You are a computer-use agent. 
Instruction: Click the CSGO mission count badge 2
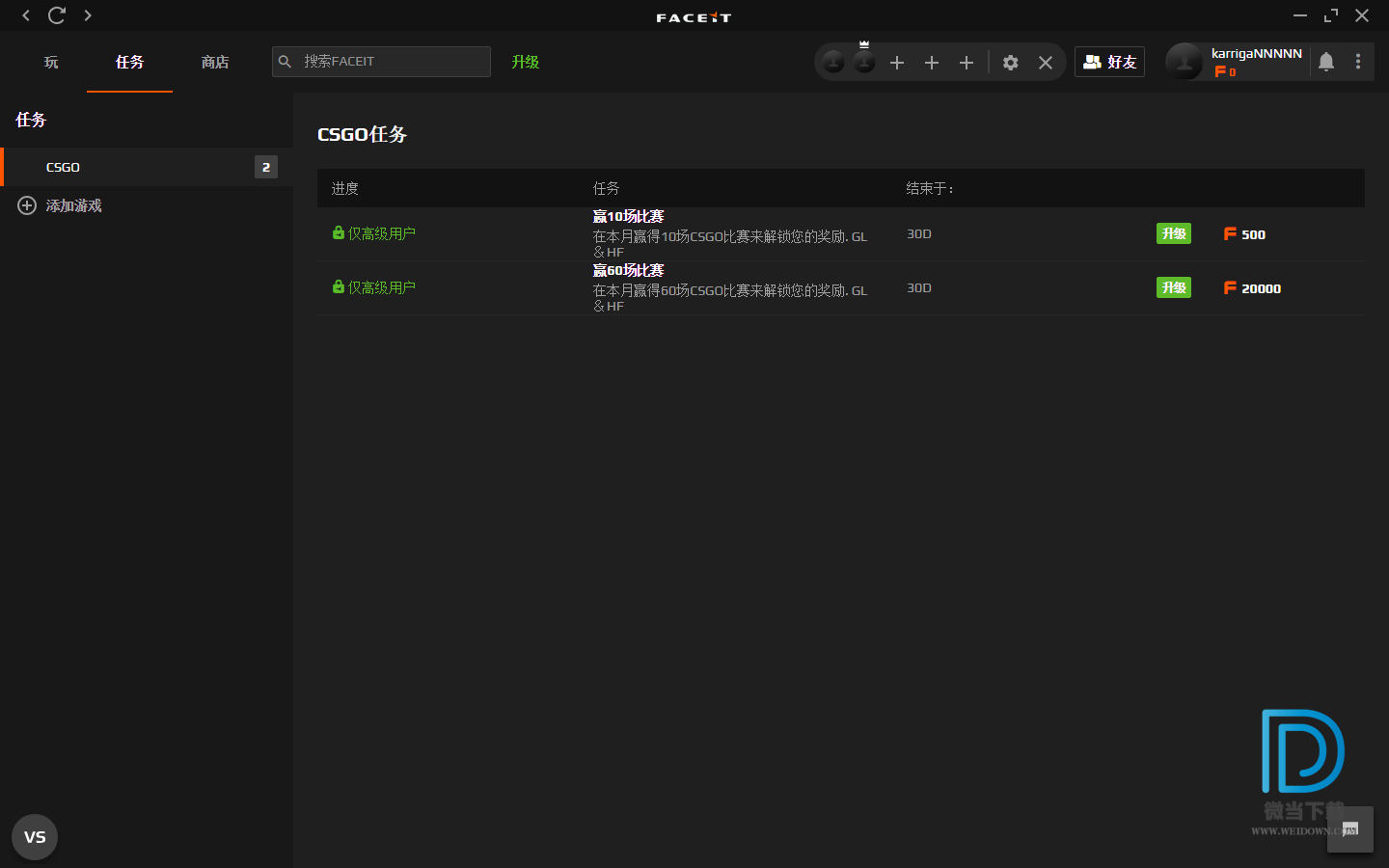click(x=266, y=167)
